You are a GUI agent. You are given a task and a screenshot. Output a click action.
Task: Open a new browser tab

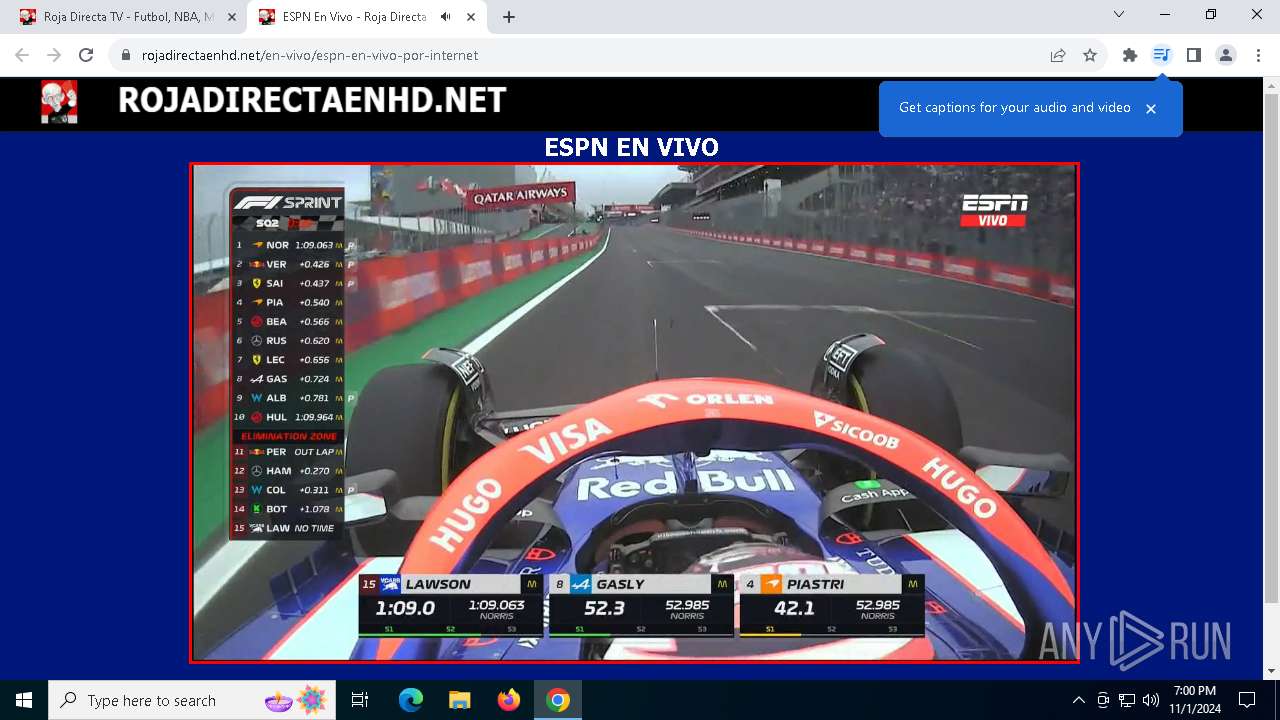(x=509, y=17)
